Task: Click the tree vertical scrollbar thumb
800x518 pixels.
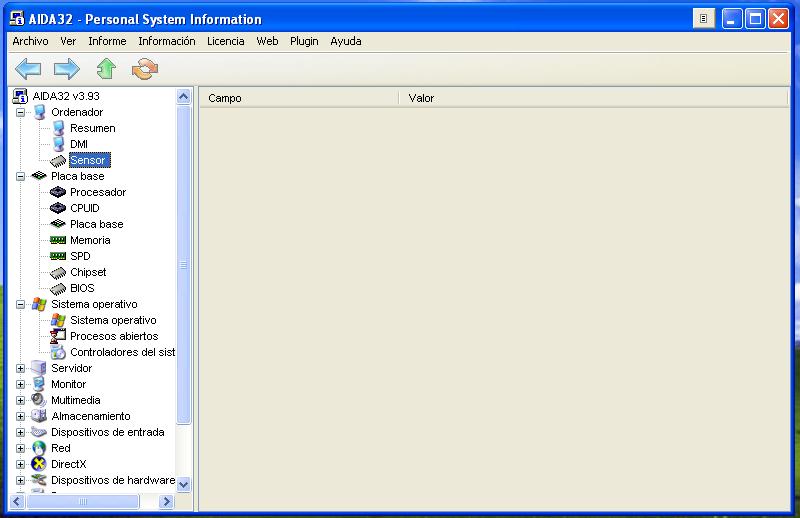Action: click(184, 265)
